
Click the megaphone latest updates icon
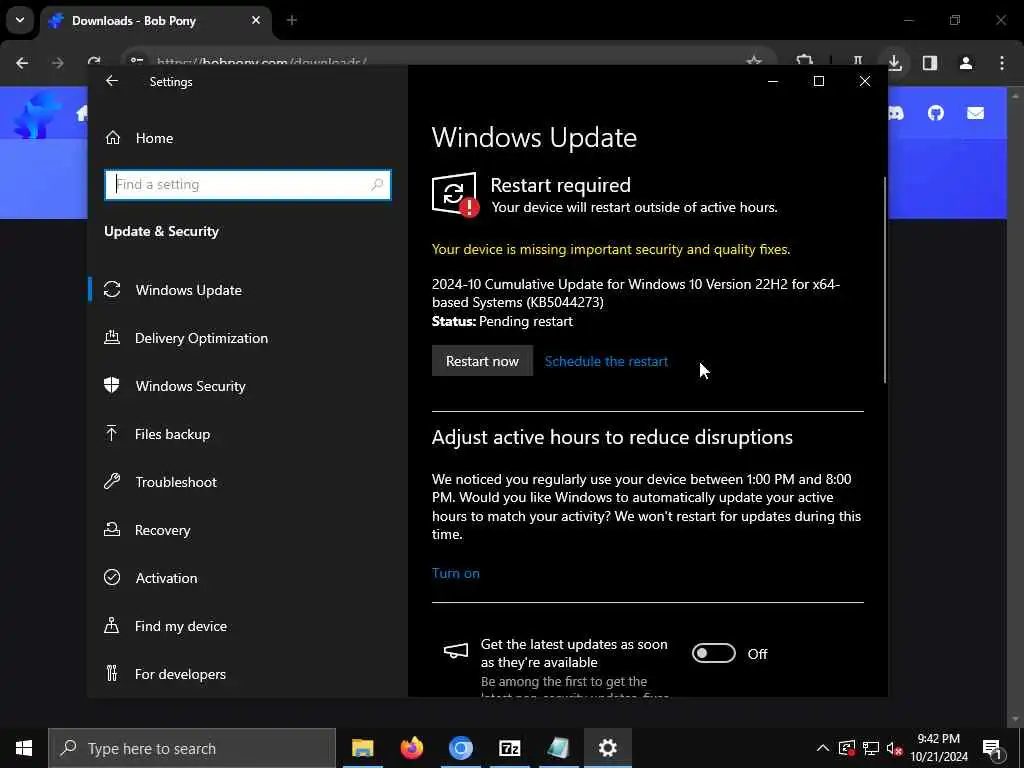[456, 651]
